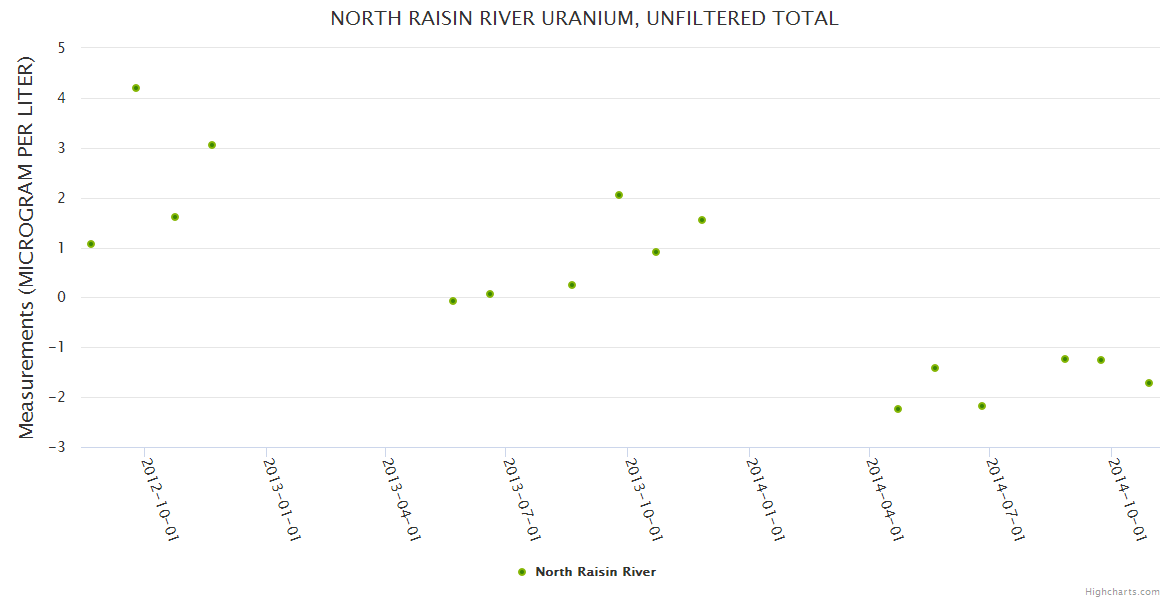This screenshot has height=600, width=1170.
Task: Click the 1.5 data point before 2014-01-01
Action: 702,220
